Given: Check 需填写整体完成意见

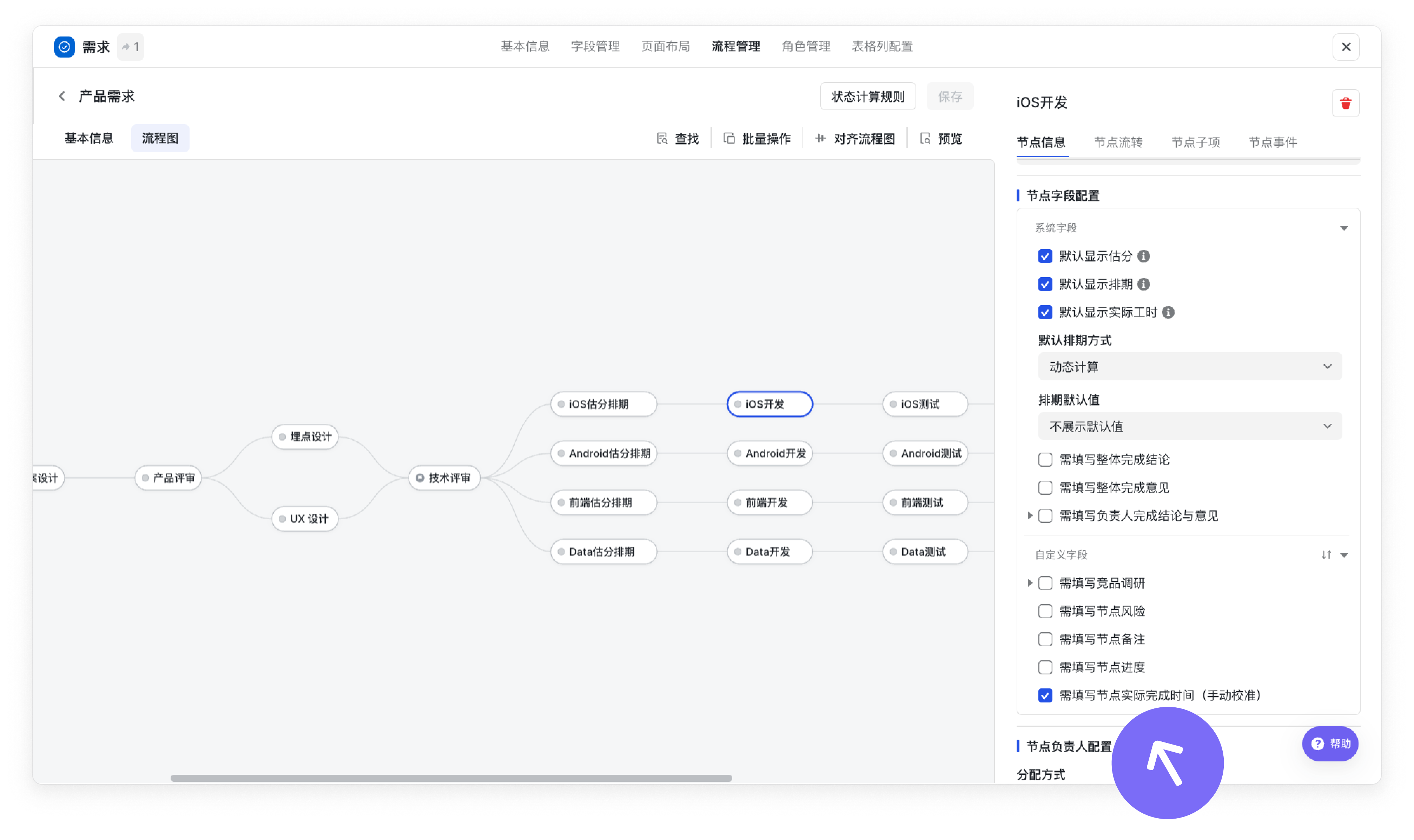Looking at the screenshot, I should click(1045, 488).
